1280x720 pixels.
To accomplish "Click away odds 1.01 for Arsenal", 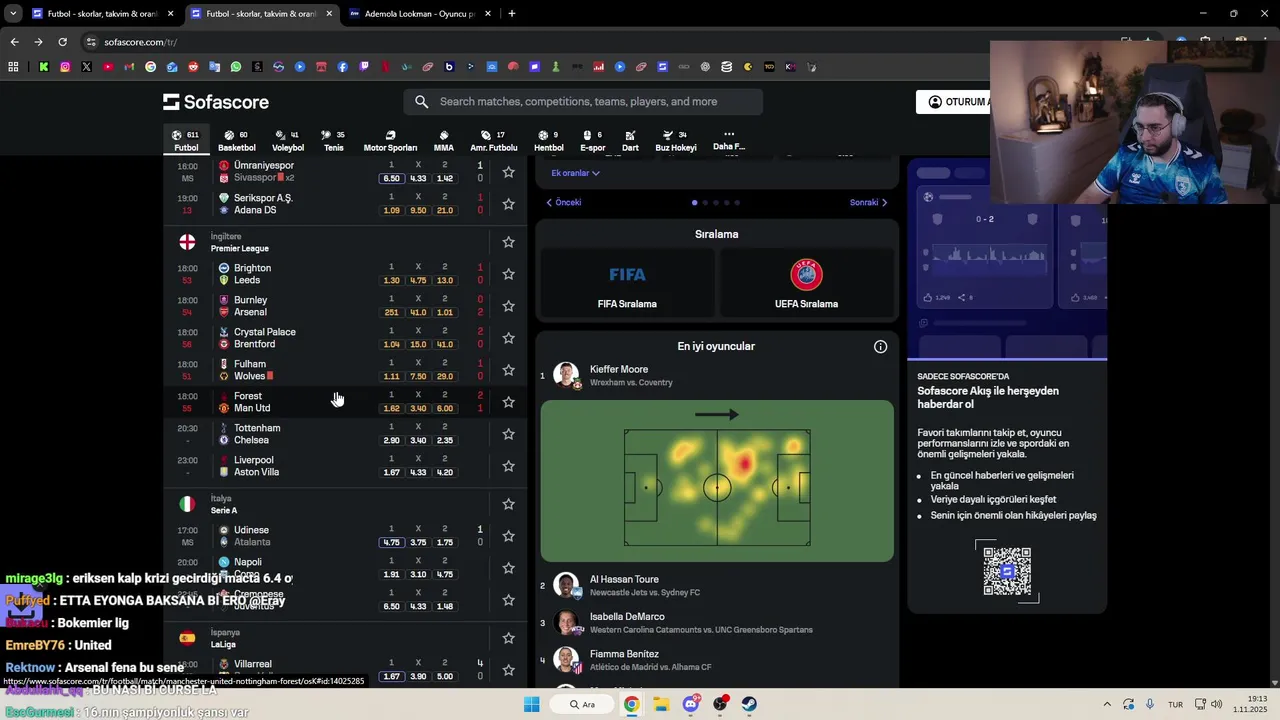I will point(445,313).
